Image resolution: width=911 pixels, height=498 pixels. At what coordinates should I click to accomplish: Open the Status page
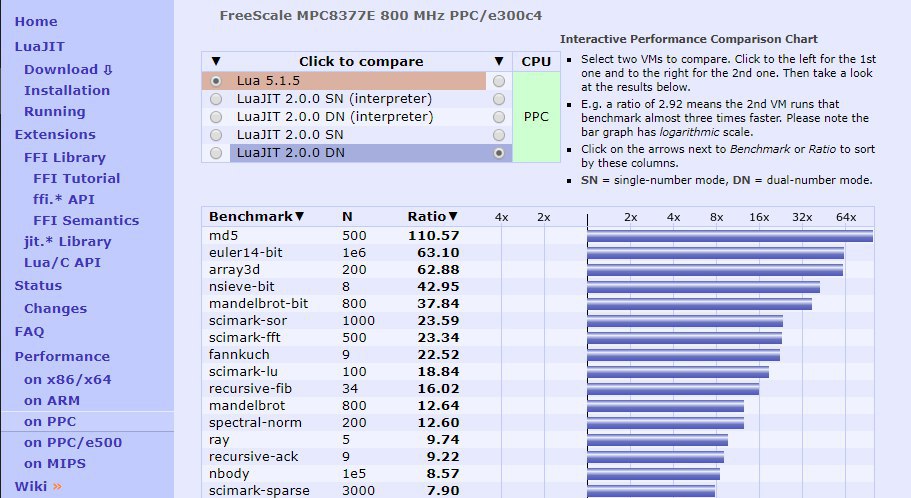(38, 286)
